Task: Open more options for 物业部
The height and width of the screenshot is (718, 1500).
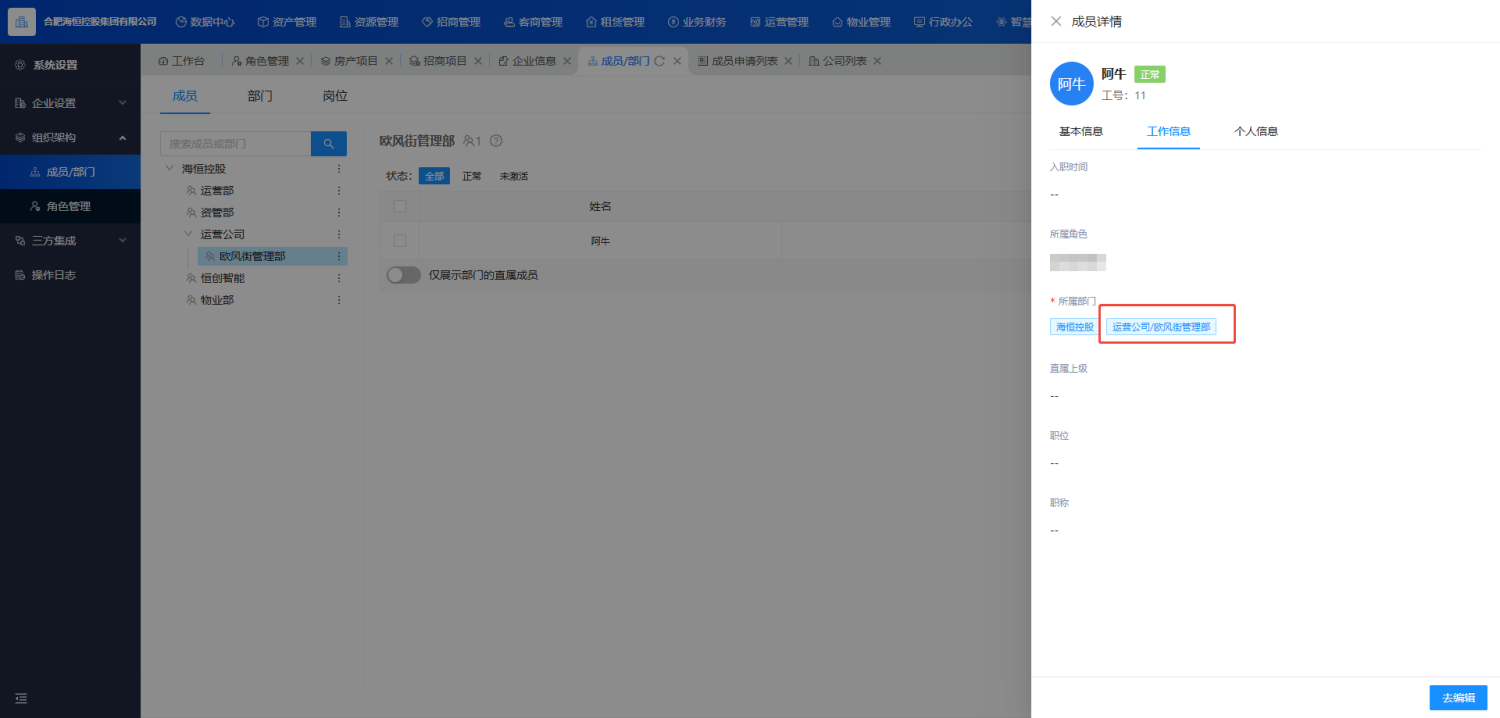Action: (x=339, y=300)
